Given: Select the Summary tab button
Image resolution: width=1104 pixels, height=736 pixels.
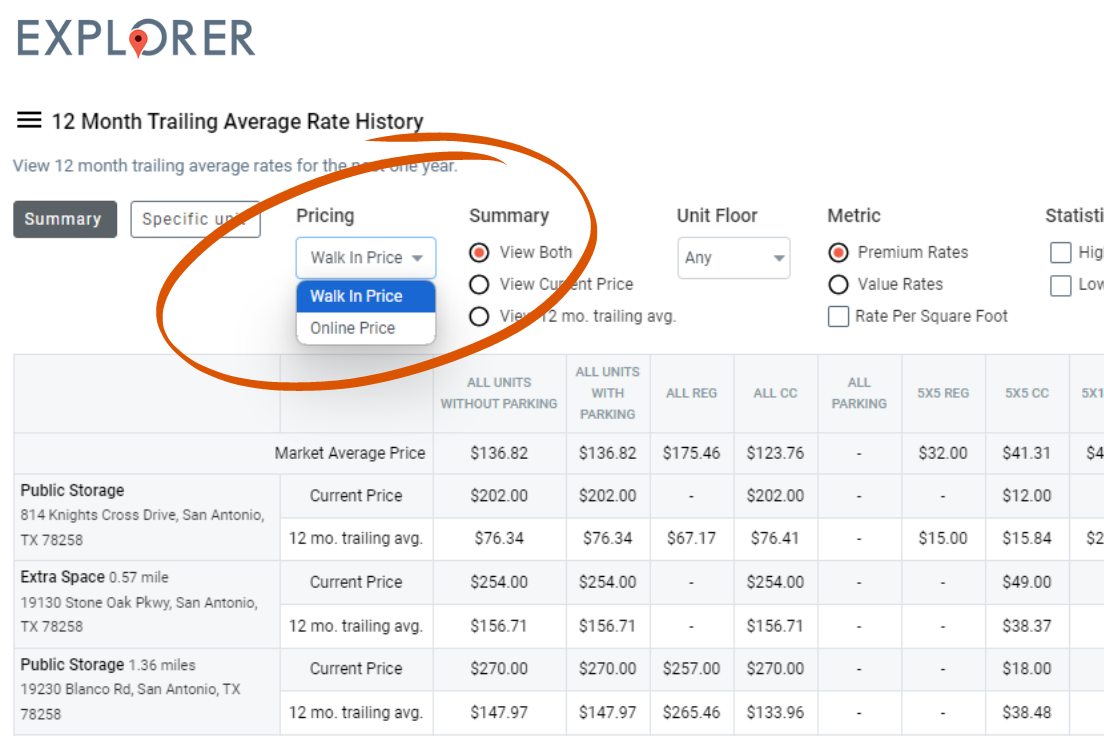Looking at the screenshot, I should click(64, 219).
